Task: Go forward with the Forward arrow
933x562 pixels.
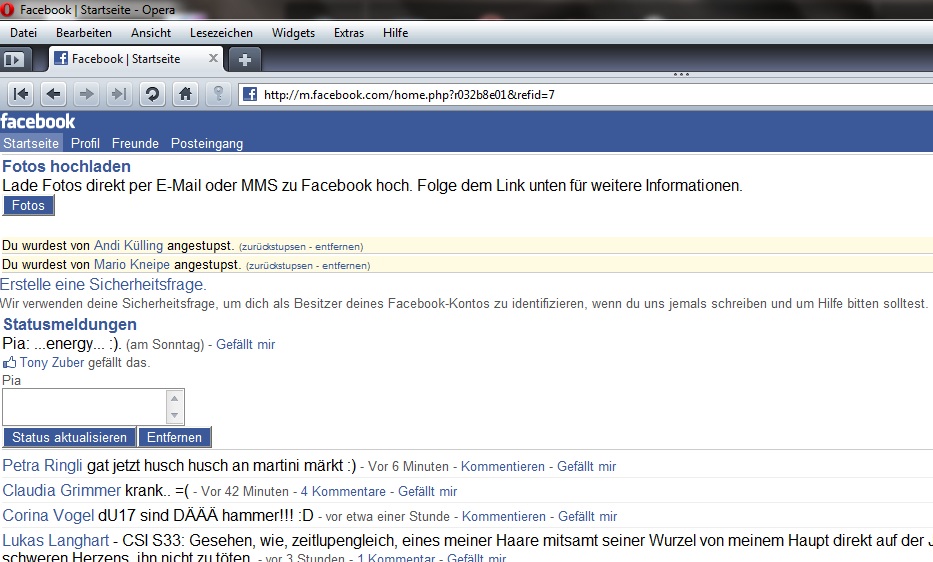Action: [x=86, y=94]
